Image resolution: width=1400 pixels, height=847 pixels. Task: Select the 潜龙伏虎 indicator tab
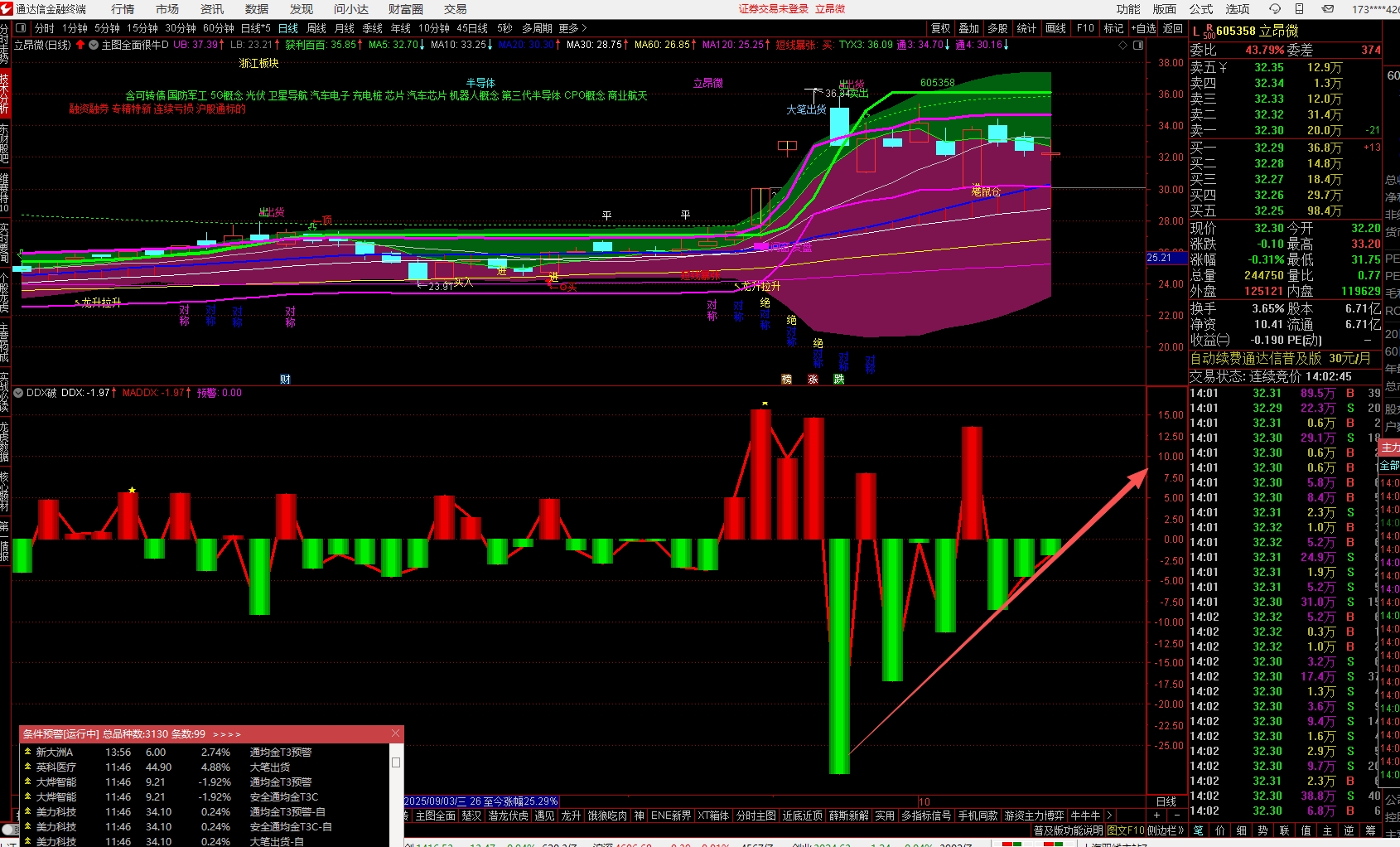coord(509,816)
